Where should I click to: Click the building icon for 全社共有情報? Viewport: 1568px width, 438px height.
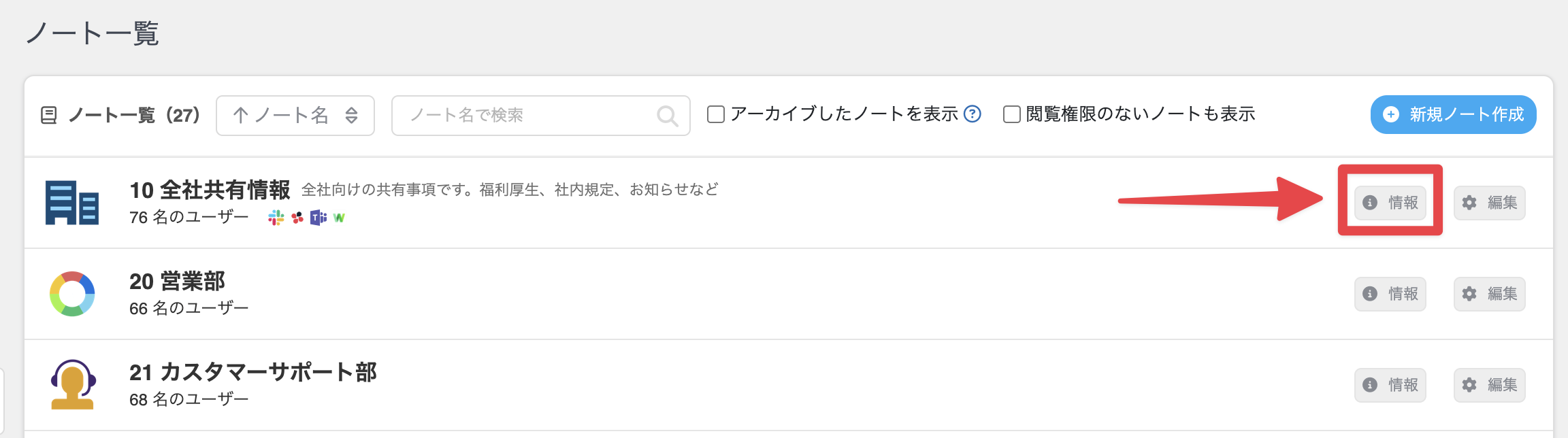tap(72, 203)
